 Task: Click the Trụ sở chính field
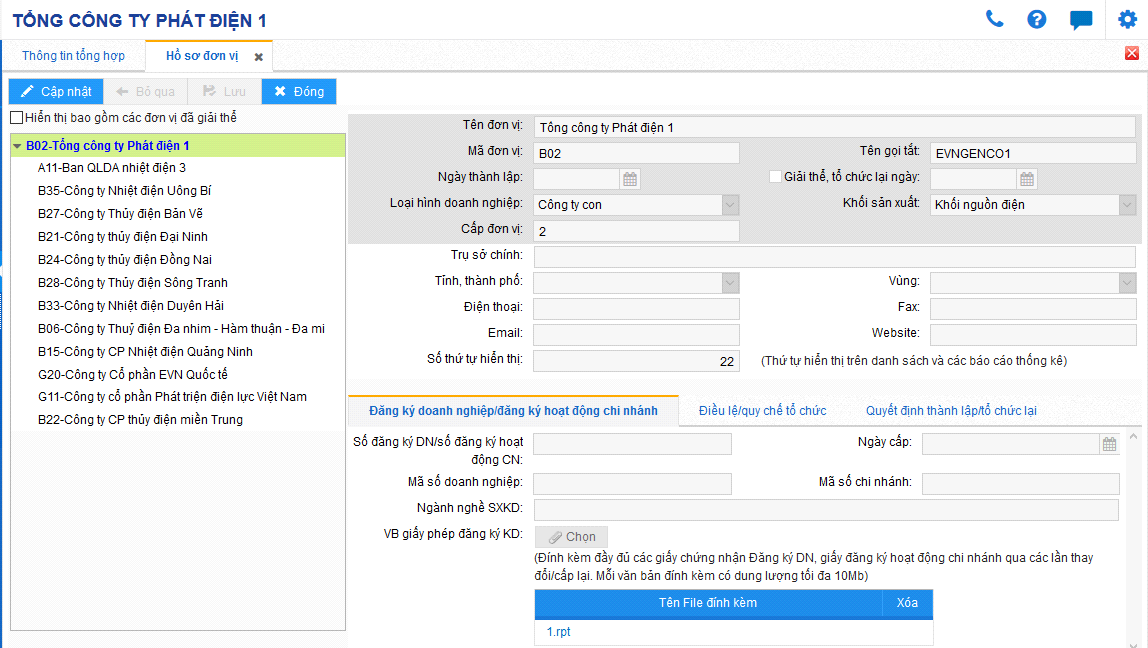(835, 257)
